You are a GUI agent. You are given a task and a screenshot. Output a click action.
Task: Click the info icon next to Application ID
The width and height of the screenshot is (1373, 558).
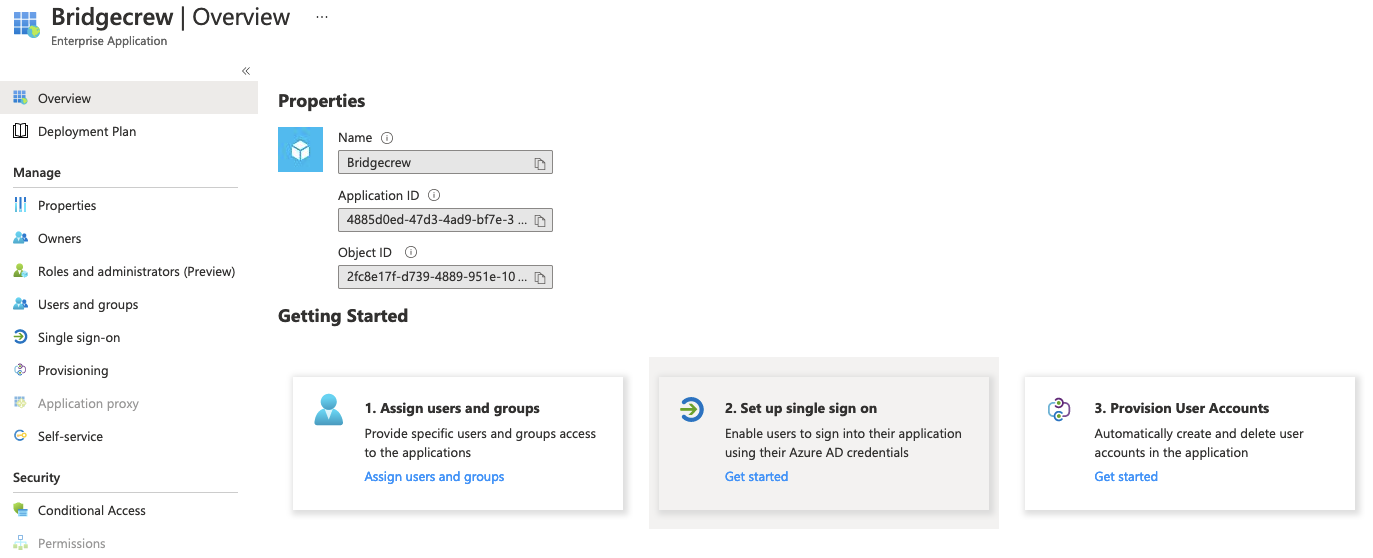tap(434, 196)
